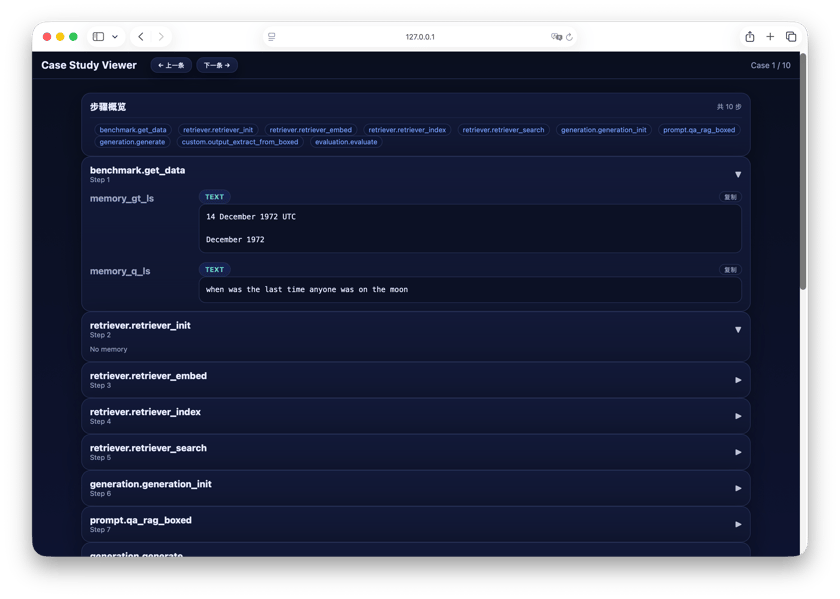Jump to the benchmark.get_data step chip

pyautogui.click(x=133, y=130)
